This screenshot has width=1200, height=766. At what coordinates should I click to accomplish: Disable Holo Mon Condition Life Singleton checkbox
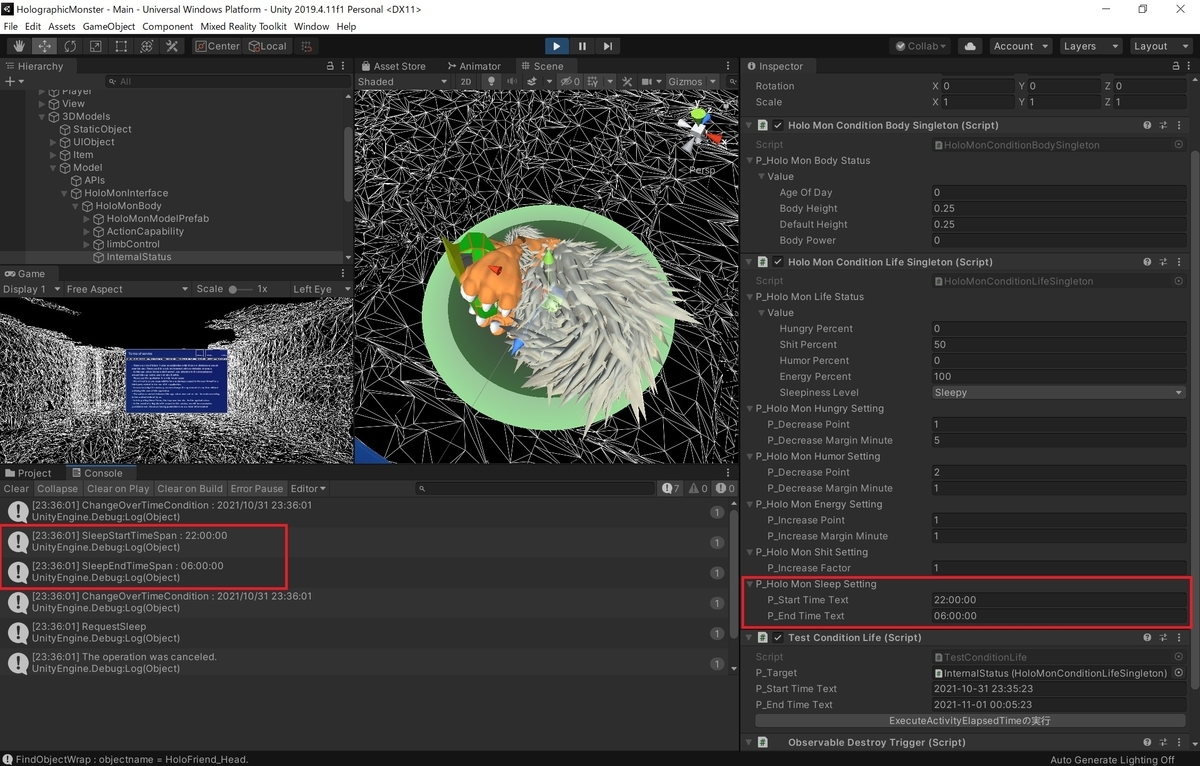click(778, 262)
